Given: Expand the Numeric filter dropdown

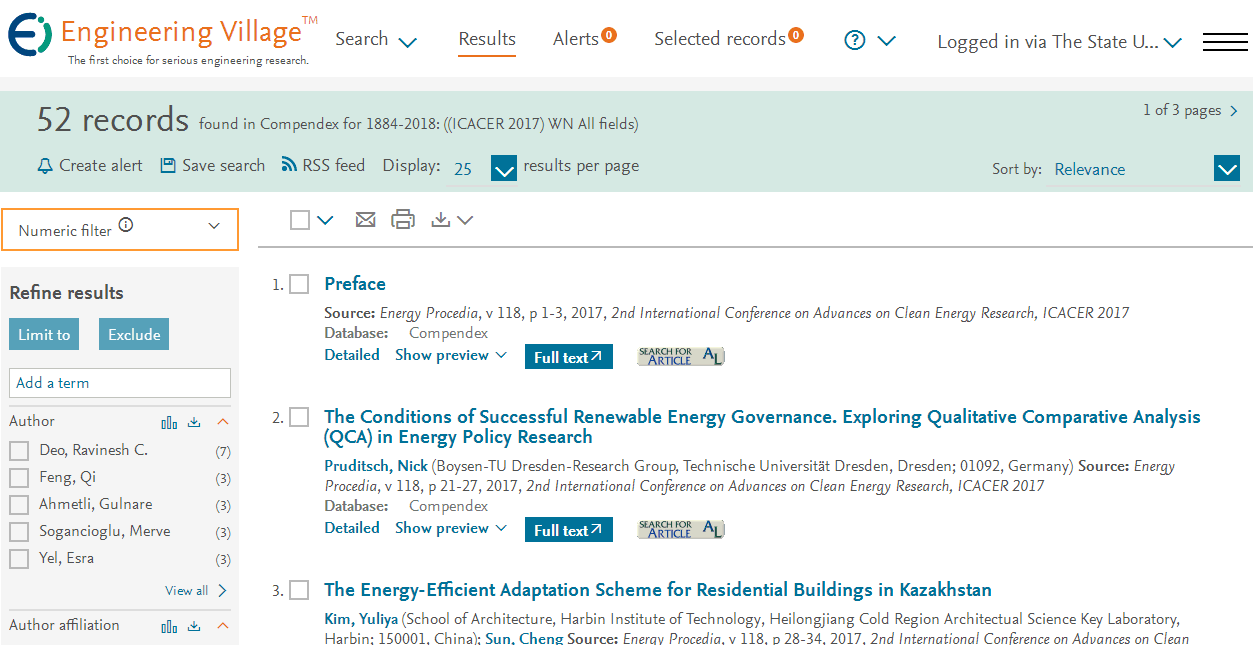Looking at the screenshot, I should pos(120,230).
